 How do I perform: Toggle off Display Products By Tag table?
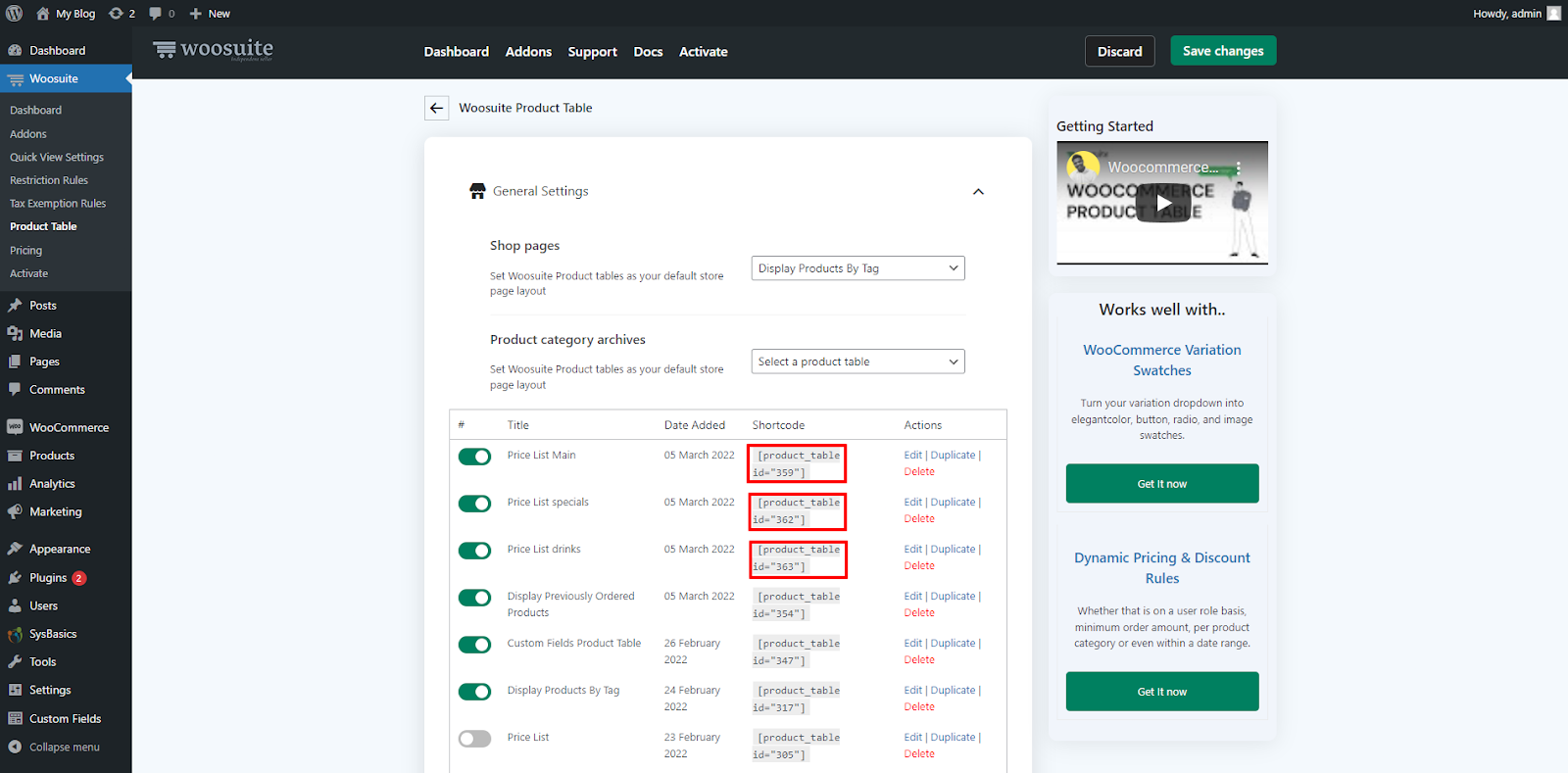[x=475, y=692]
